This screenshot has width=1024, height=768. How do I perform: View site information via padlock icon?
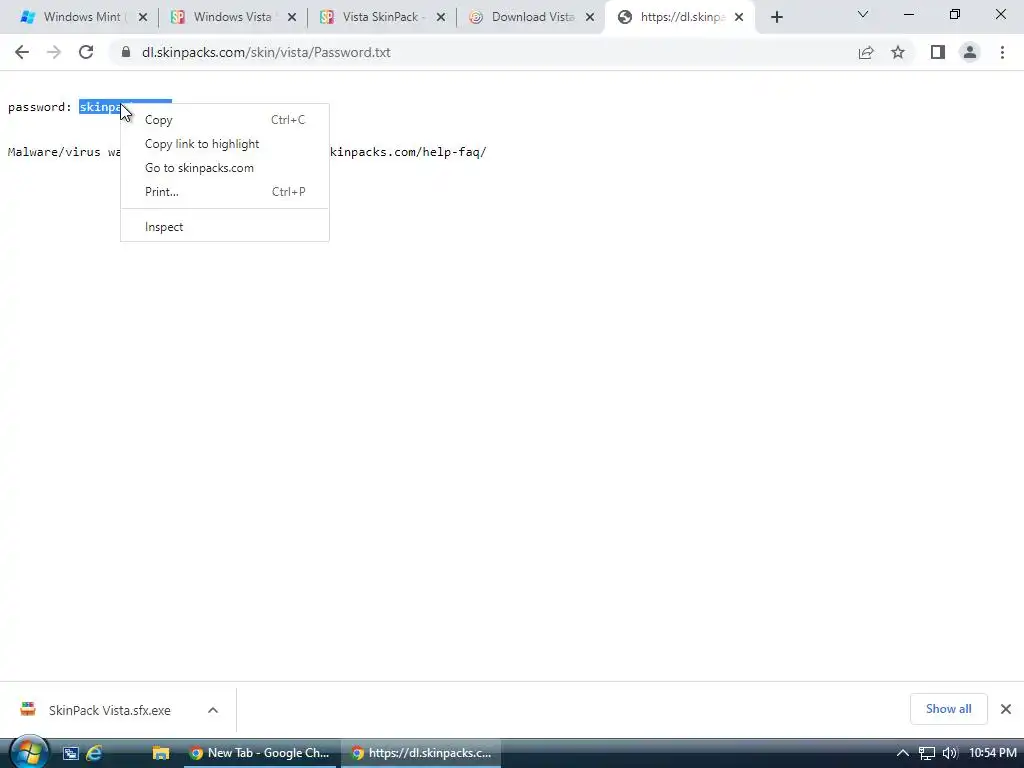pos(126,52)
